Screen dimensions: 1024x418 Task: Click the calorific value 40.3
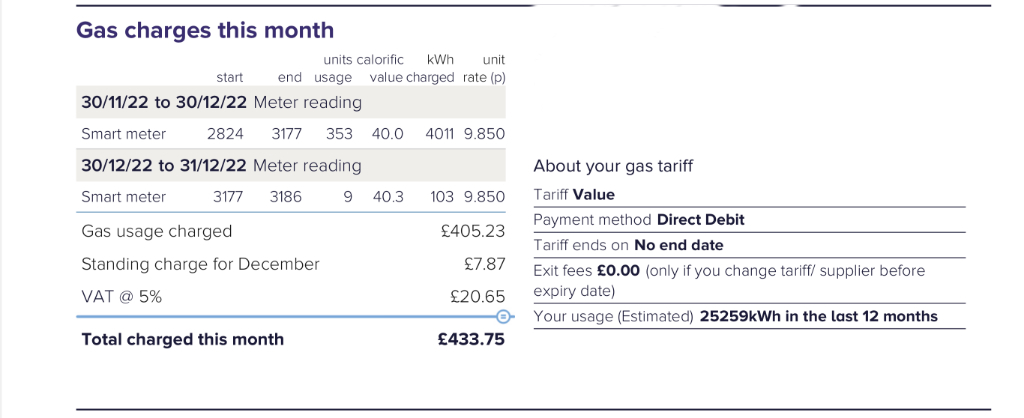coord(387,197)
